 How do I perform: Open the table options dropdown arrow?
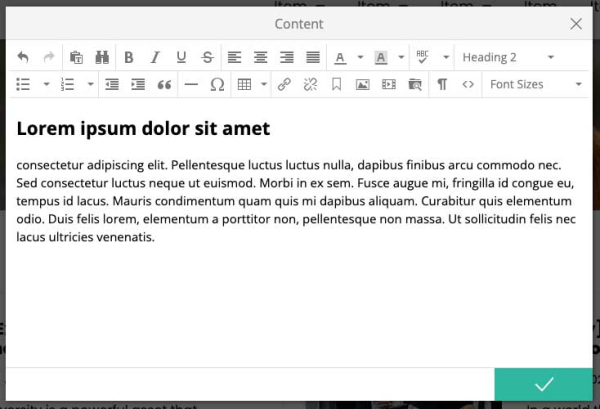pyautogui.click(x=264, y=84)
